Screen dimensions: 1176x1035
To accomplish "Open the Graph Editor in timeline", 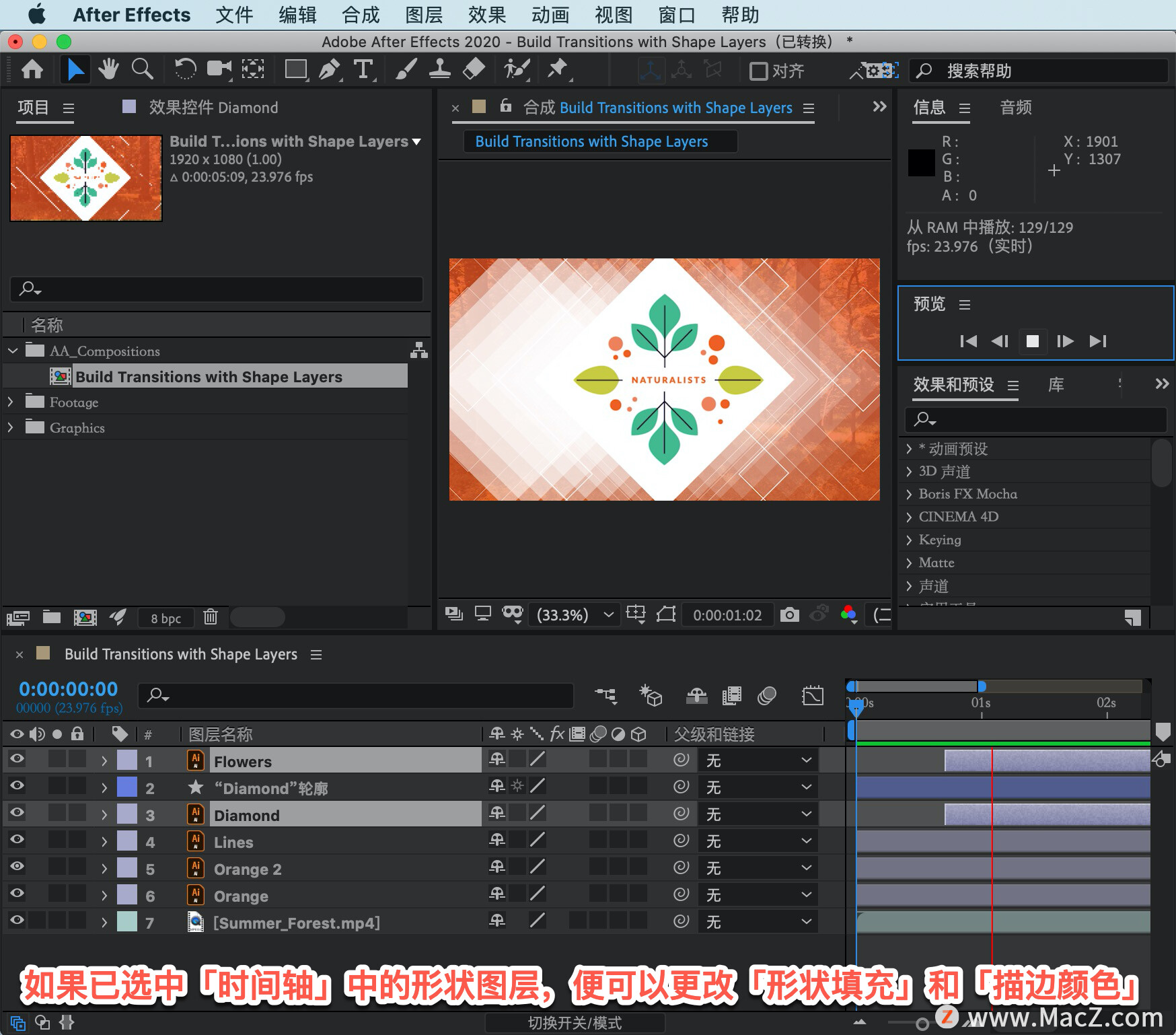I will pos(813,695).
